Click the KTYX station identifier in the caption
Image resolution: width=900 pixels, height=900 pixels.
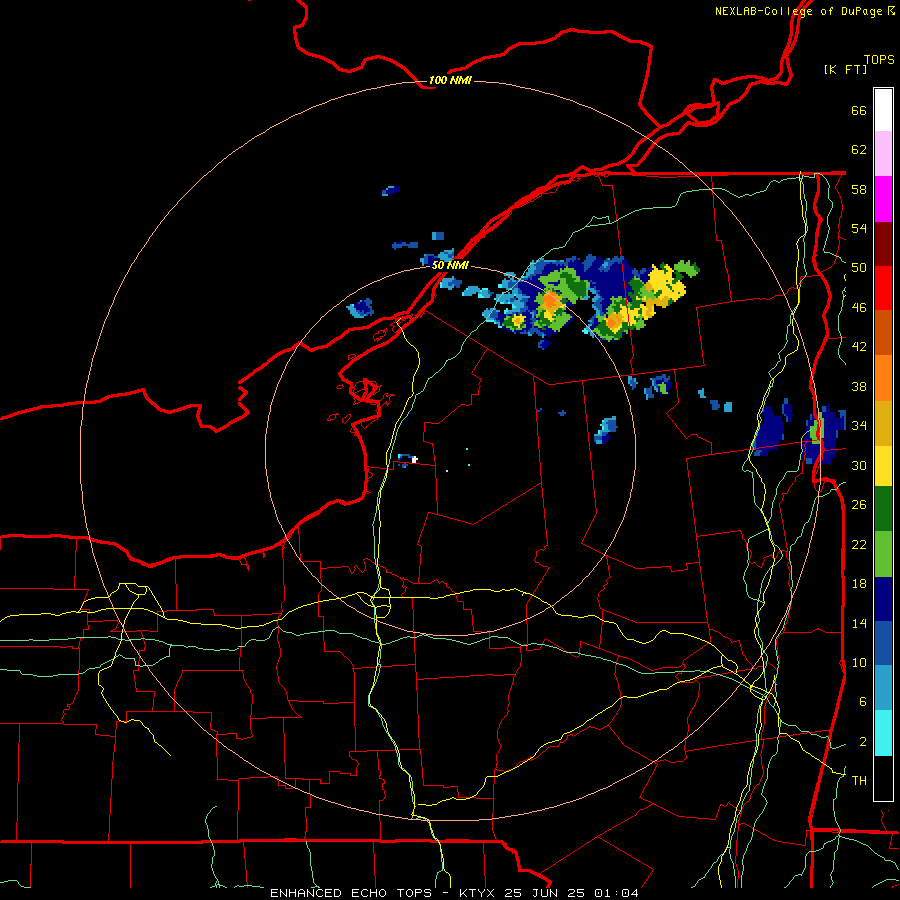tap(479, 893)
